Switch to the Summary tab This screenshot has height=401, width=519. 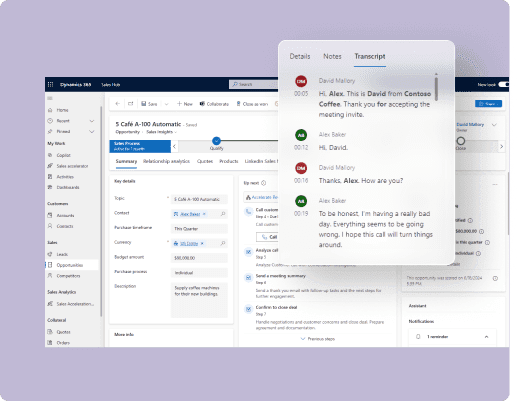point(126,161)
